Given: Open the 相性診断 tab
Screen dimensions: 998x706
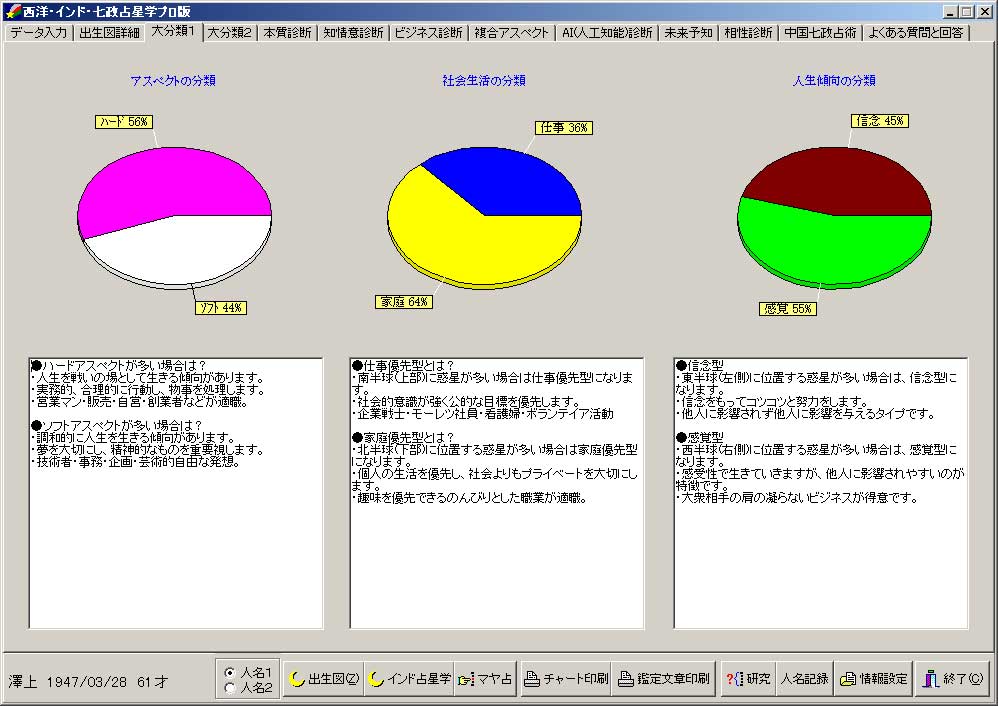Looking at the screenshot, I should coord(748,32).
